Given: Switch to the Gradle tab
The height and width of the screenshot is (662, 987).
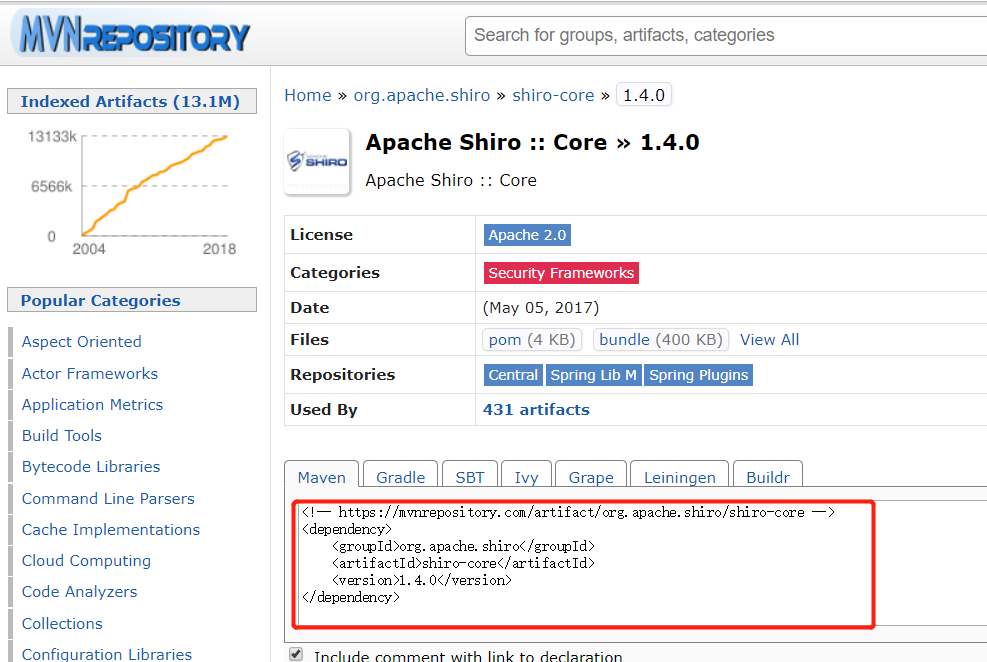Looking at the screenshot, I should pyautogui.click(x=400, y=477).
